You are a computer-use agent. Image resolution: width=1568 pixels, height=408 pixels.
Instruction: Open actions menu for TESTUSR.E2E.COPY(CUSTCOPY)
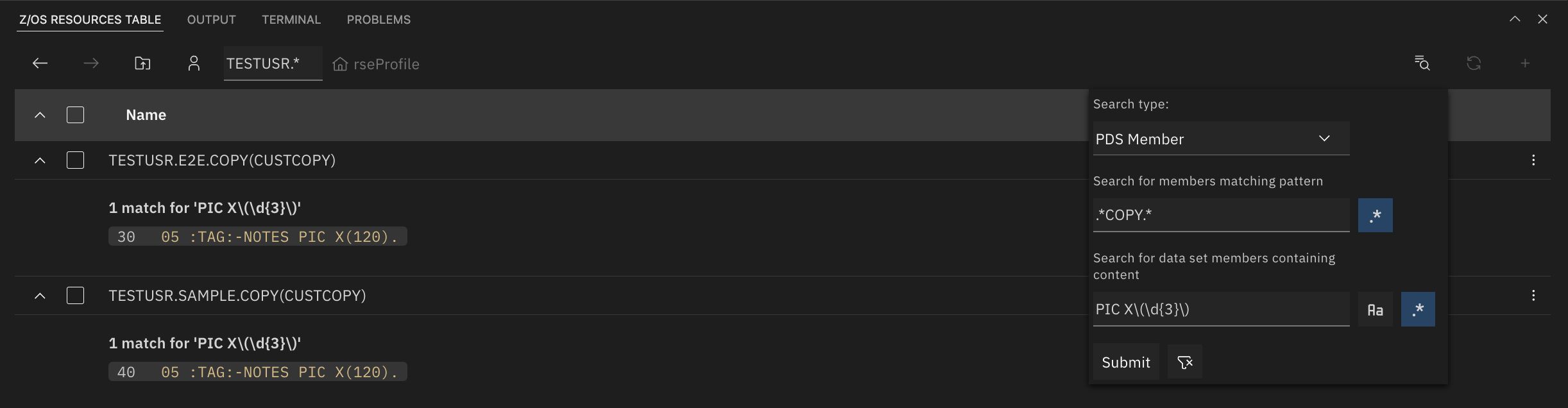(x=1533, y=160)
